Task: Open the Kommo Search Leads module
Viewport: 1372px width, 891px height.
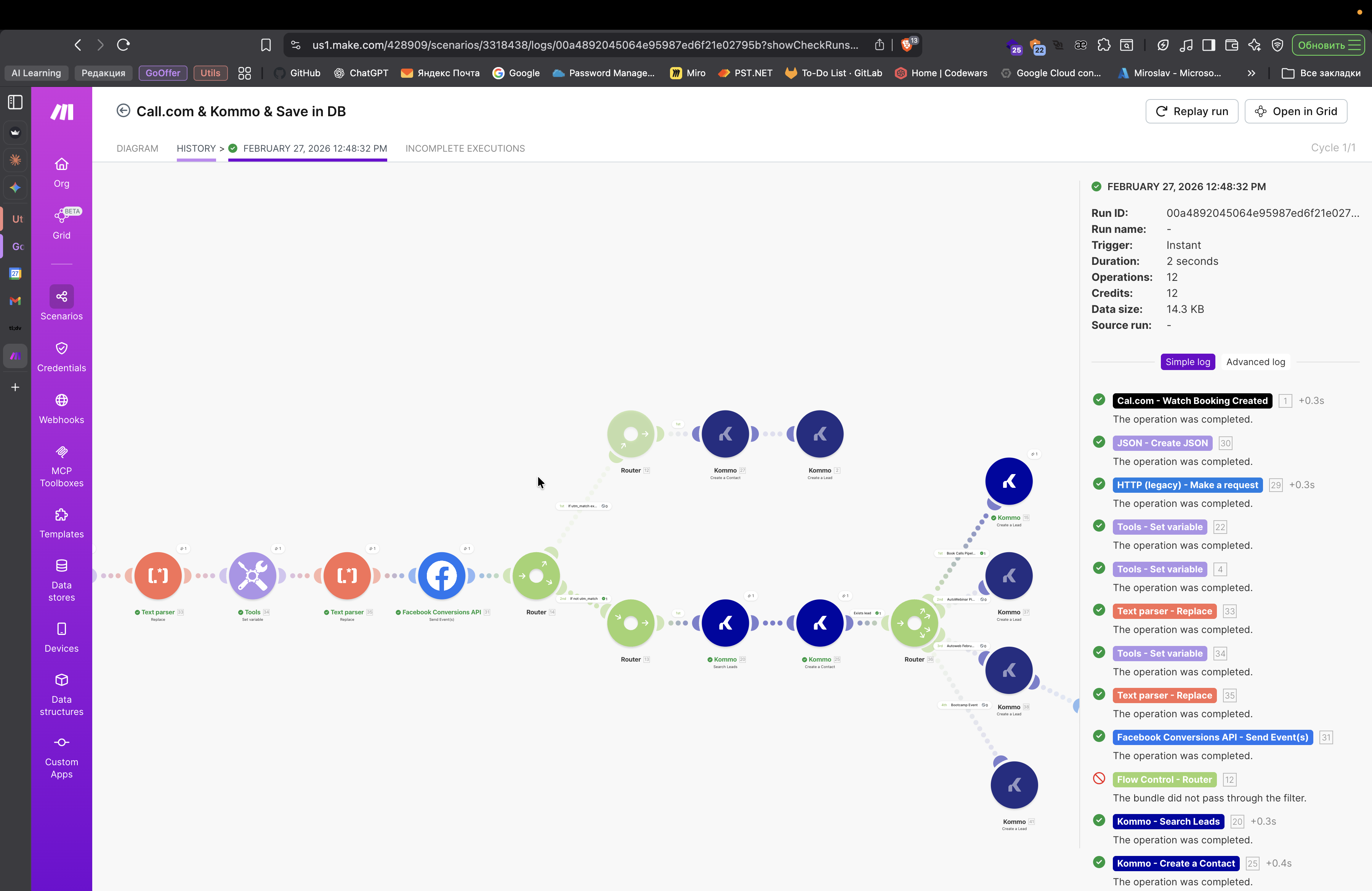Action: tap(724, 622)
